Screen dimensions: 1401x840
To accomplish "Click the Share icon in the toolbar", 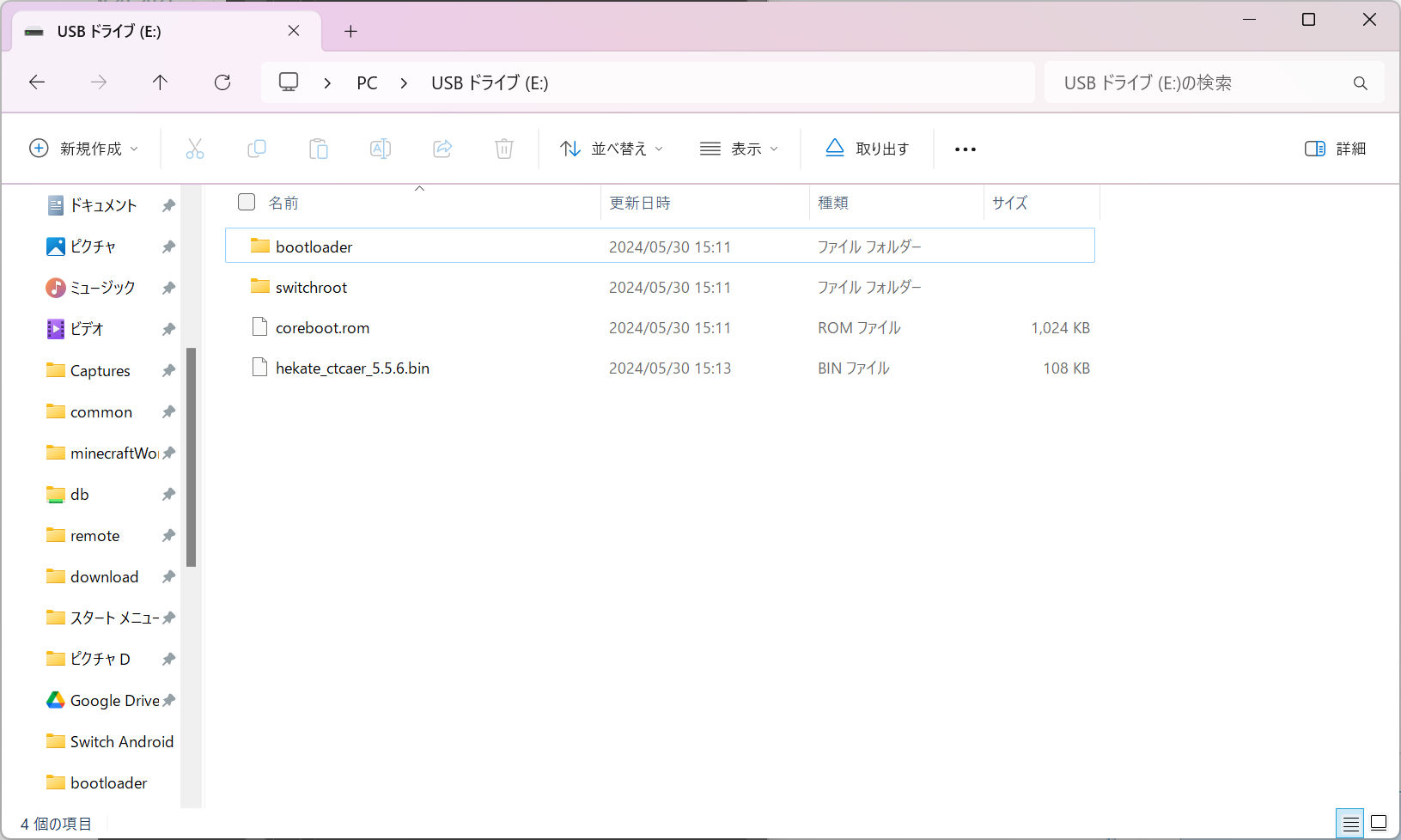I will coord(442,149).
